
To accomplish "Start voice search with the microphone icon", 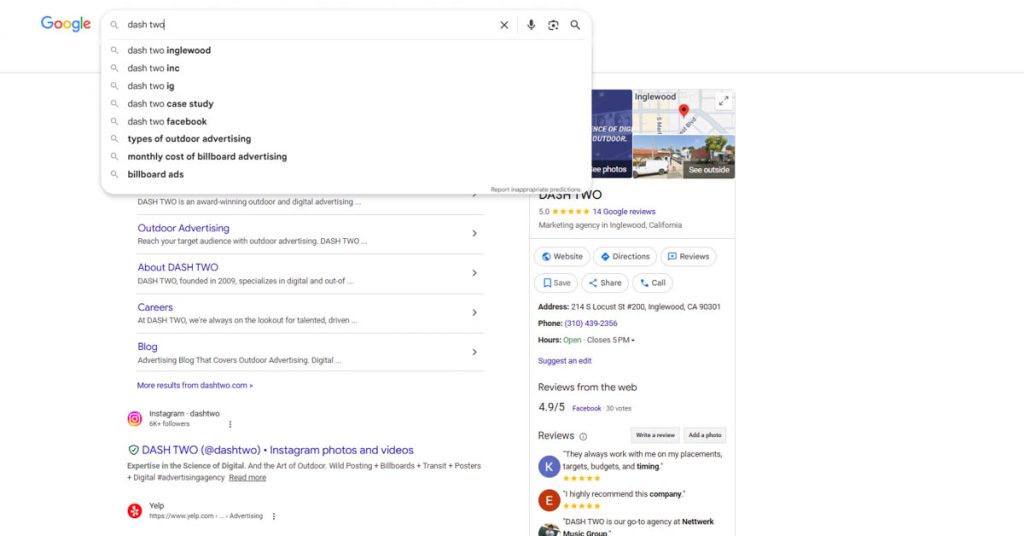I will pos(531,25).
